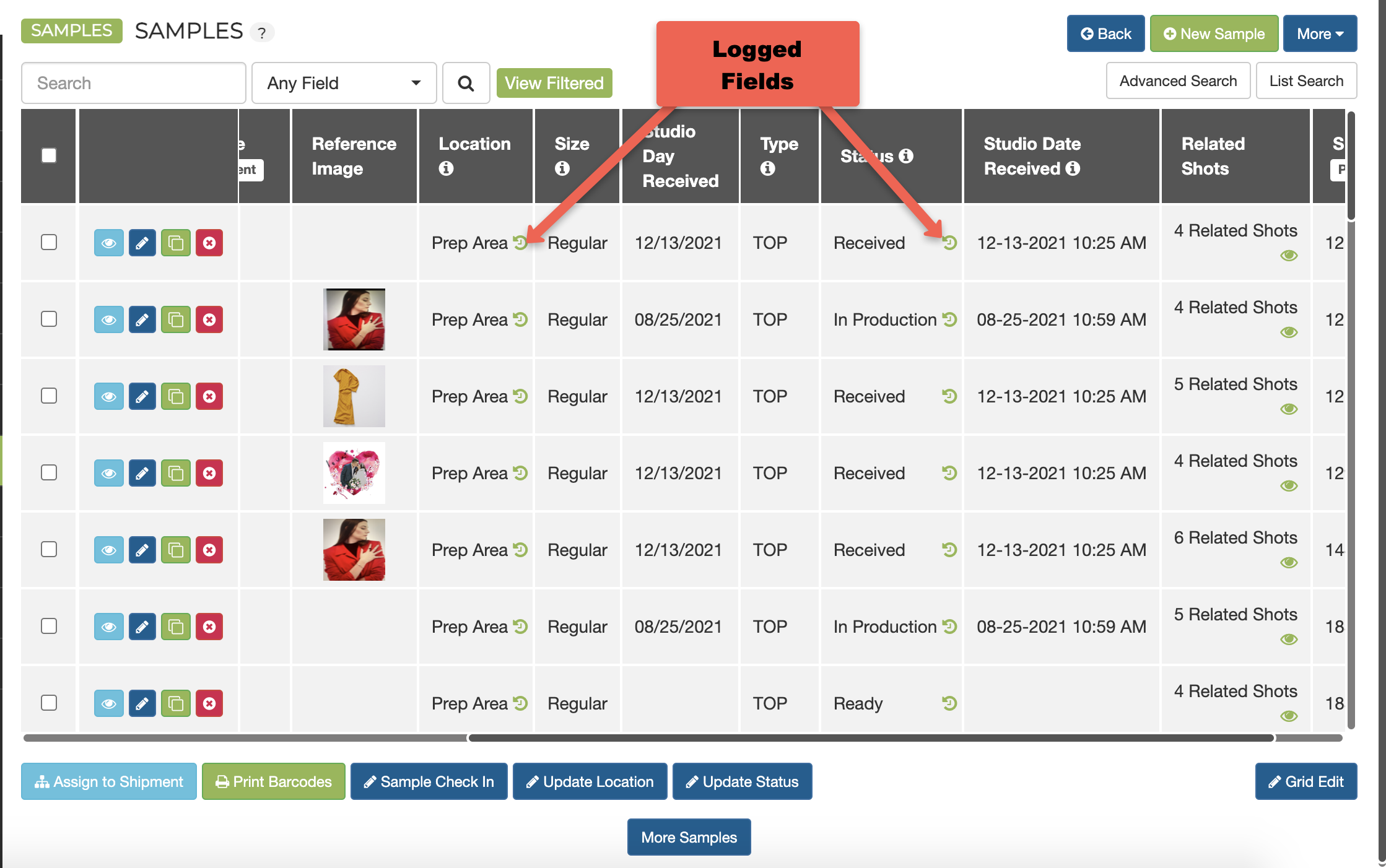Check the first sample row checkbox

click(x=49, y=242)
